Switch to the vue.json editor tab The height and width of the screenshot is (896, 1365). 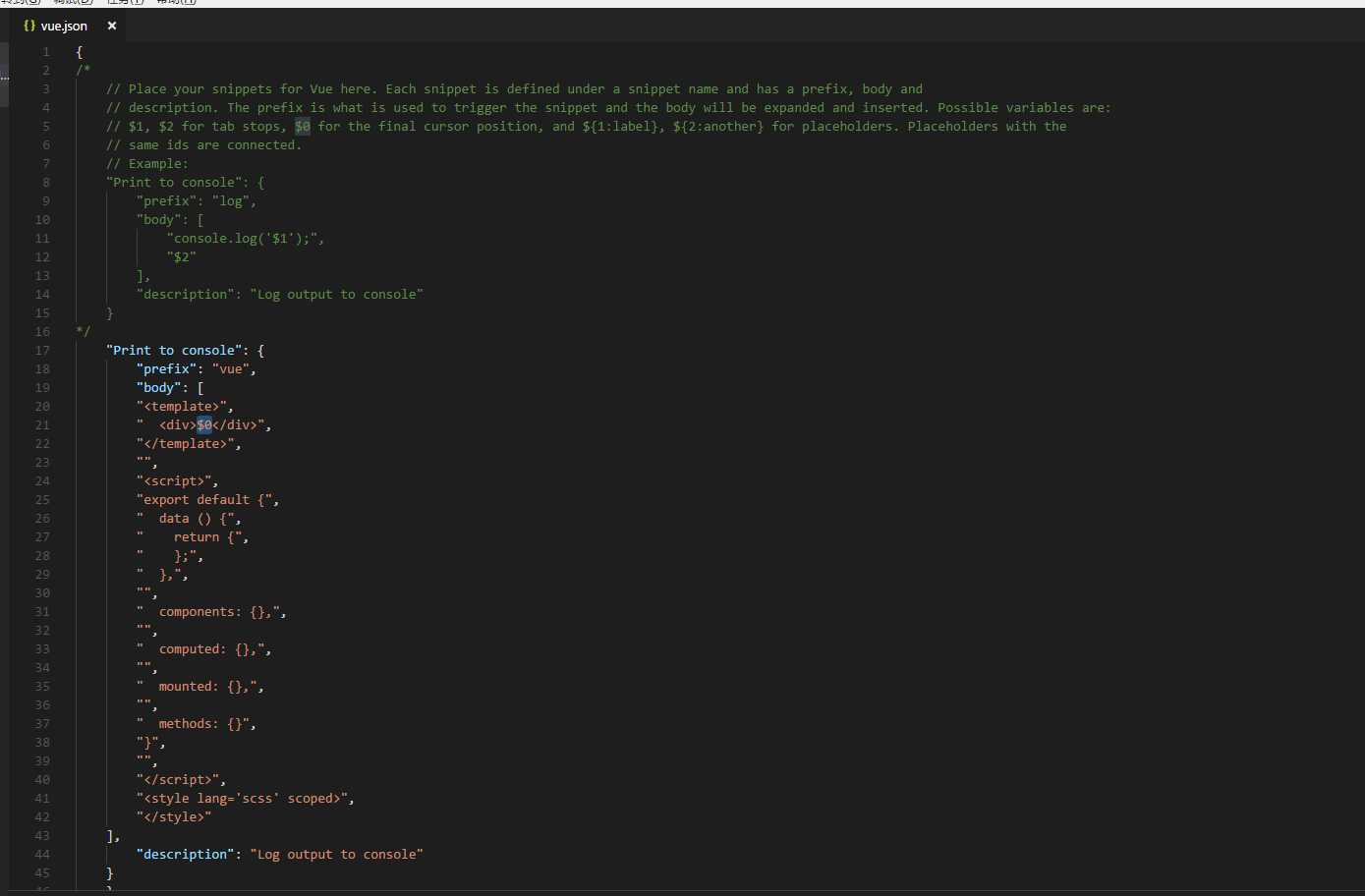[x=69, y=27]
